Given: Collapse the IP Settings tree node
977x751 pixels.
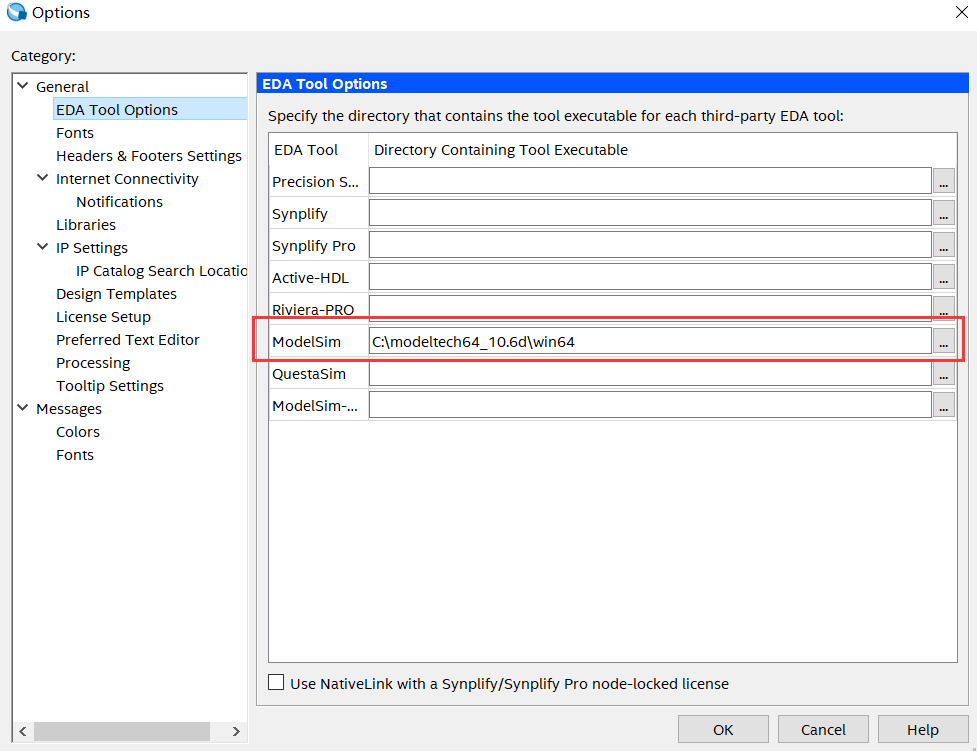Looking at the screenshot, I should tap(43, 247).
